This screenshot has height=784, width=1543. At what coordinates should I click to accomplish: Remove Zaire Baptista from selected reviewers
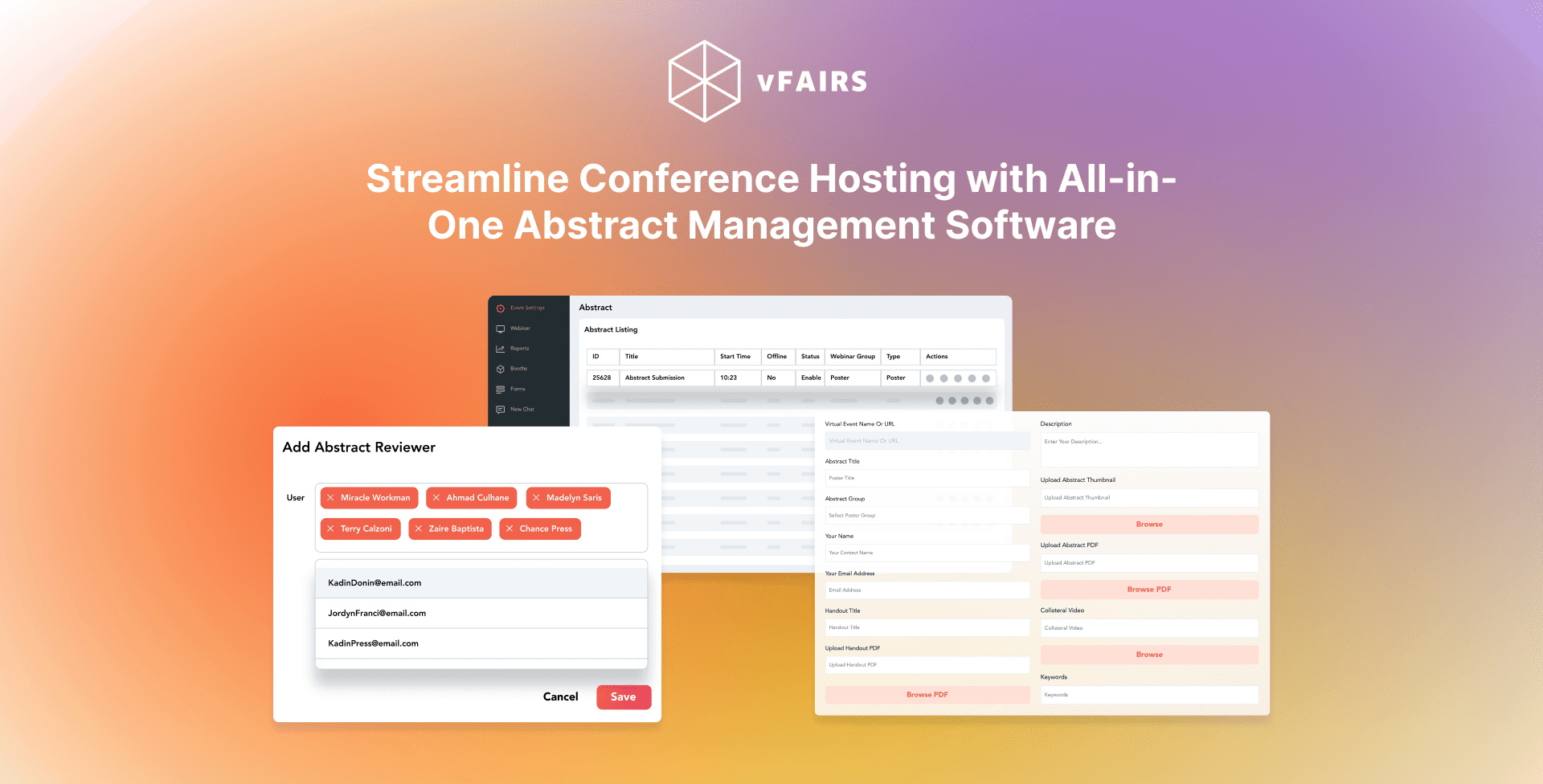pyautogui.click(x=419, y=529)
